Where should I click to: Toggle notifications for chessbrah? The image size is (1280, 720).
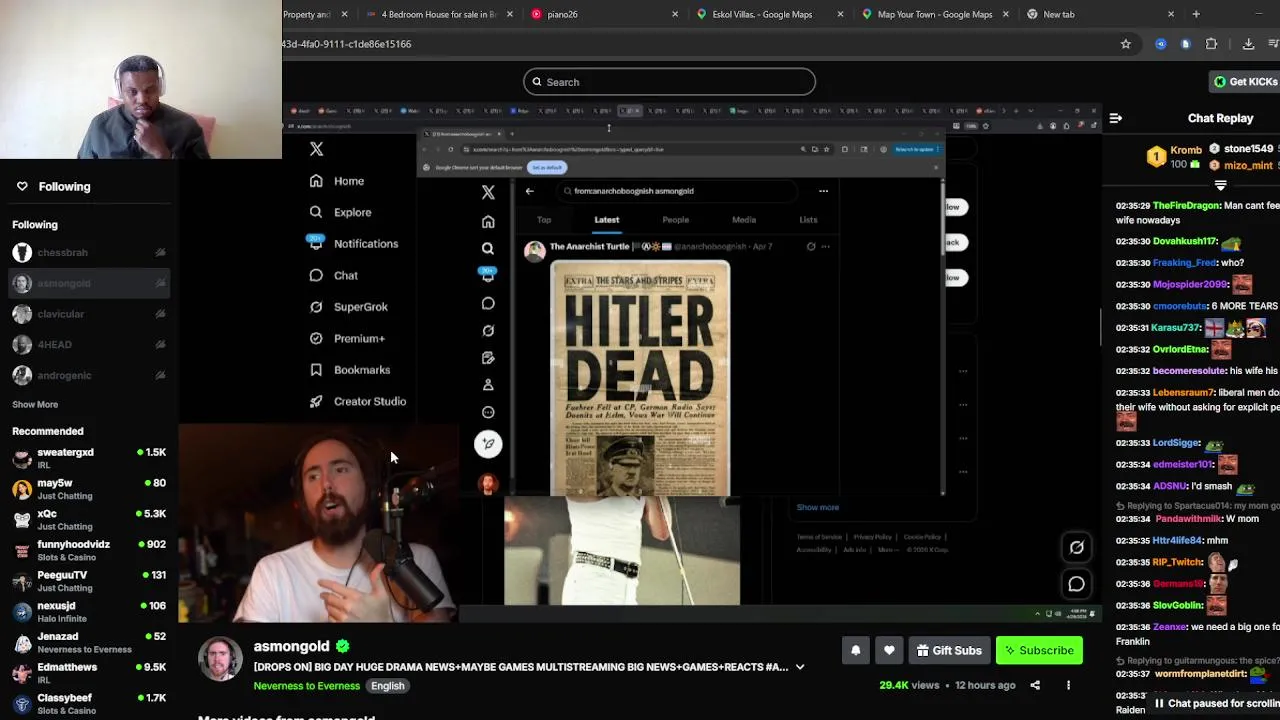click(x=160, y=253)
